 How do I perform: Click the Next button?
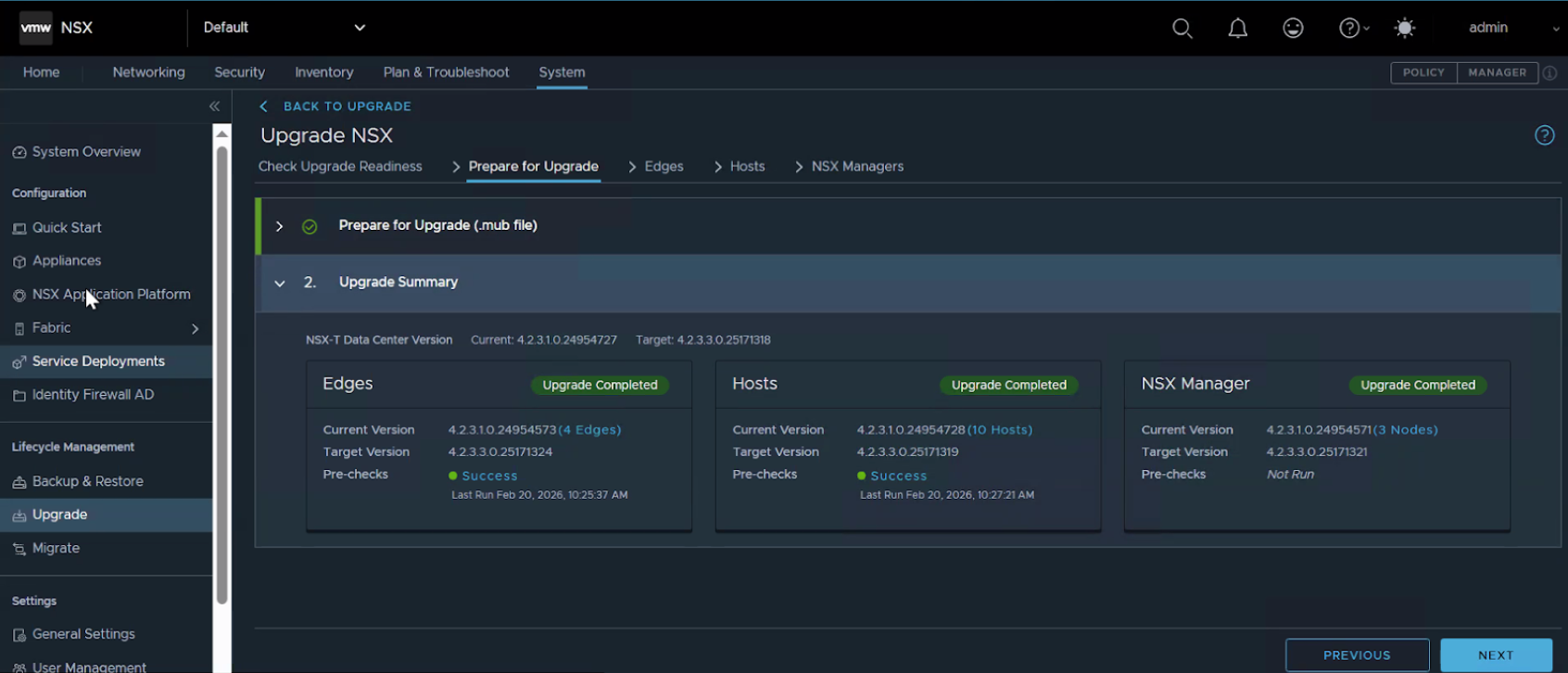(x=1495, y=654)
